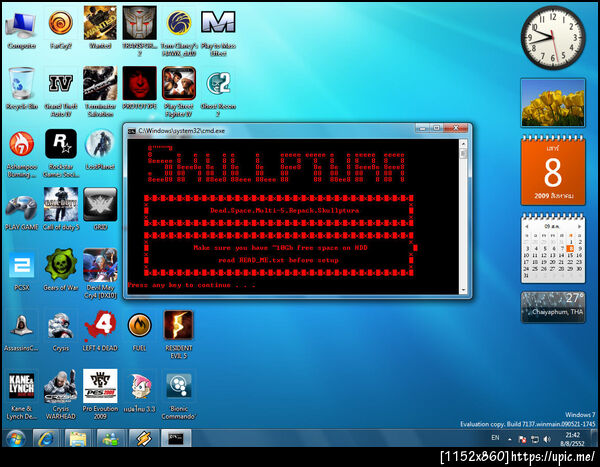Open the GRID game shortcut
Viewport: 600px width, 467px height.
click(100, 210)
